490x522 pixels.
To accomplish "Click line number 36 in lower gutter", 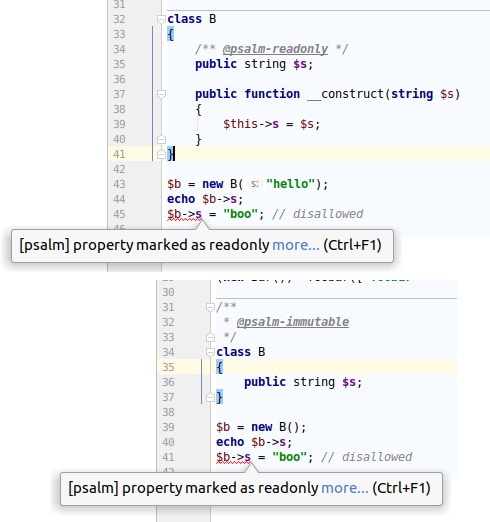I will tap(168, 382).
